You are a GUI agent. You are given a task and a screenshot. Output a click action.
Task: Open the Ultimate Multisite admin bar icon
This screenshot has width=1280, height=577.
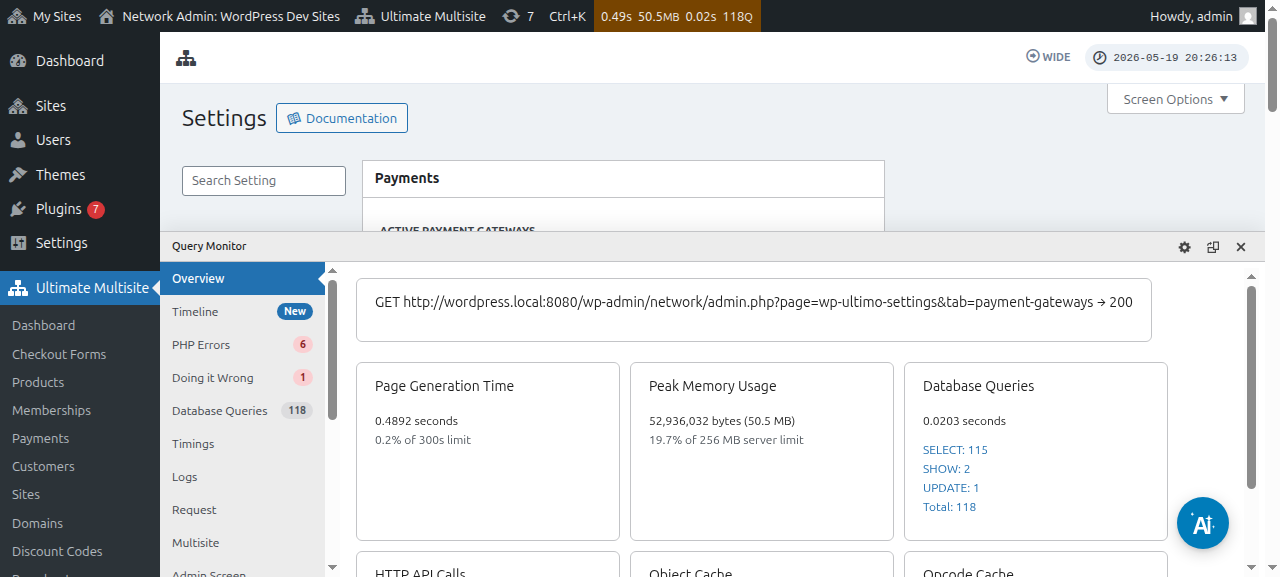(363, 16)
